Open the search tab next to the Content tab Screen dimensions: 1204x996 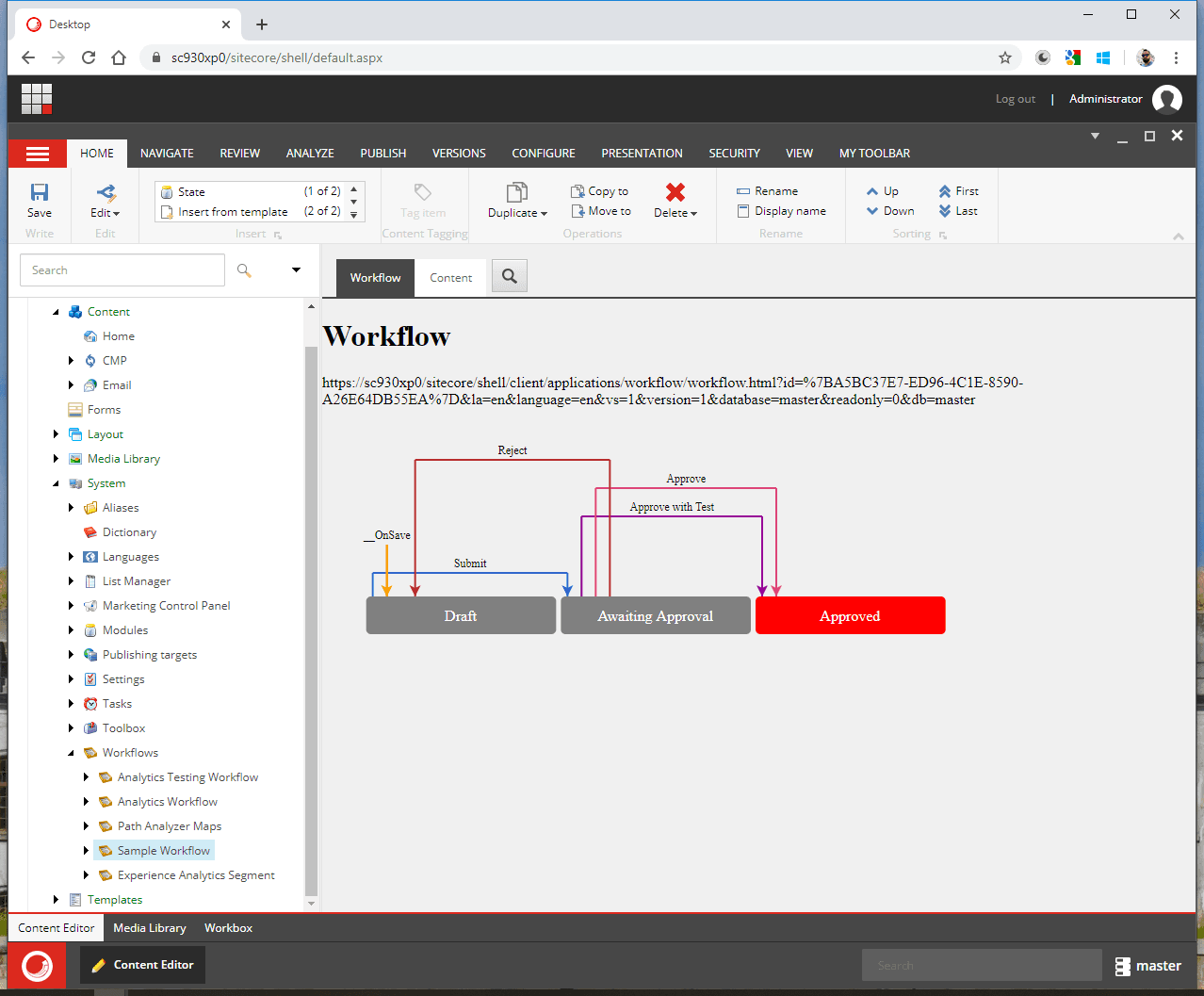point(509,277)
